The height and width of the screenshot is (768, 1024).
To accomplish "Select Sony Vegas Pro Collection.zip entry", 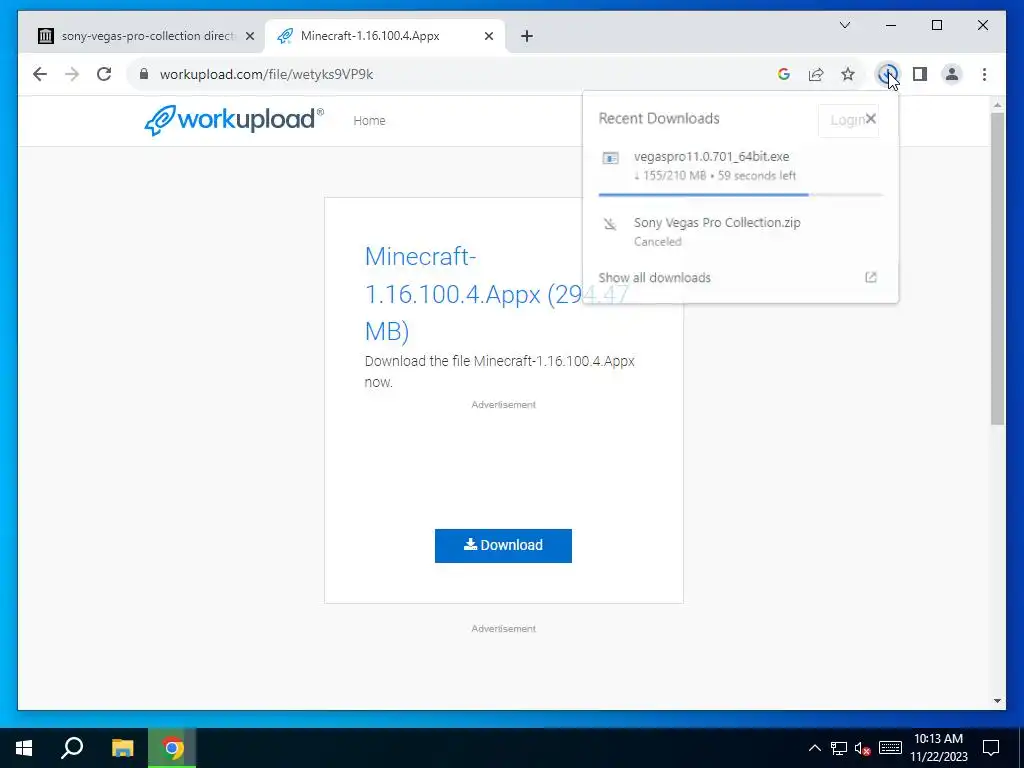I will (741, 231).
